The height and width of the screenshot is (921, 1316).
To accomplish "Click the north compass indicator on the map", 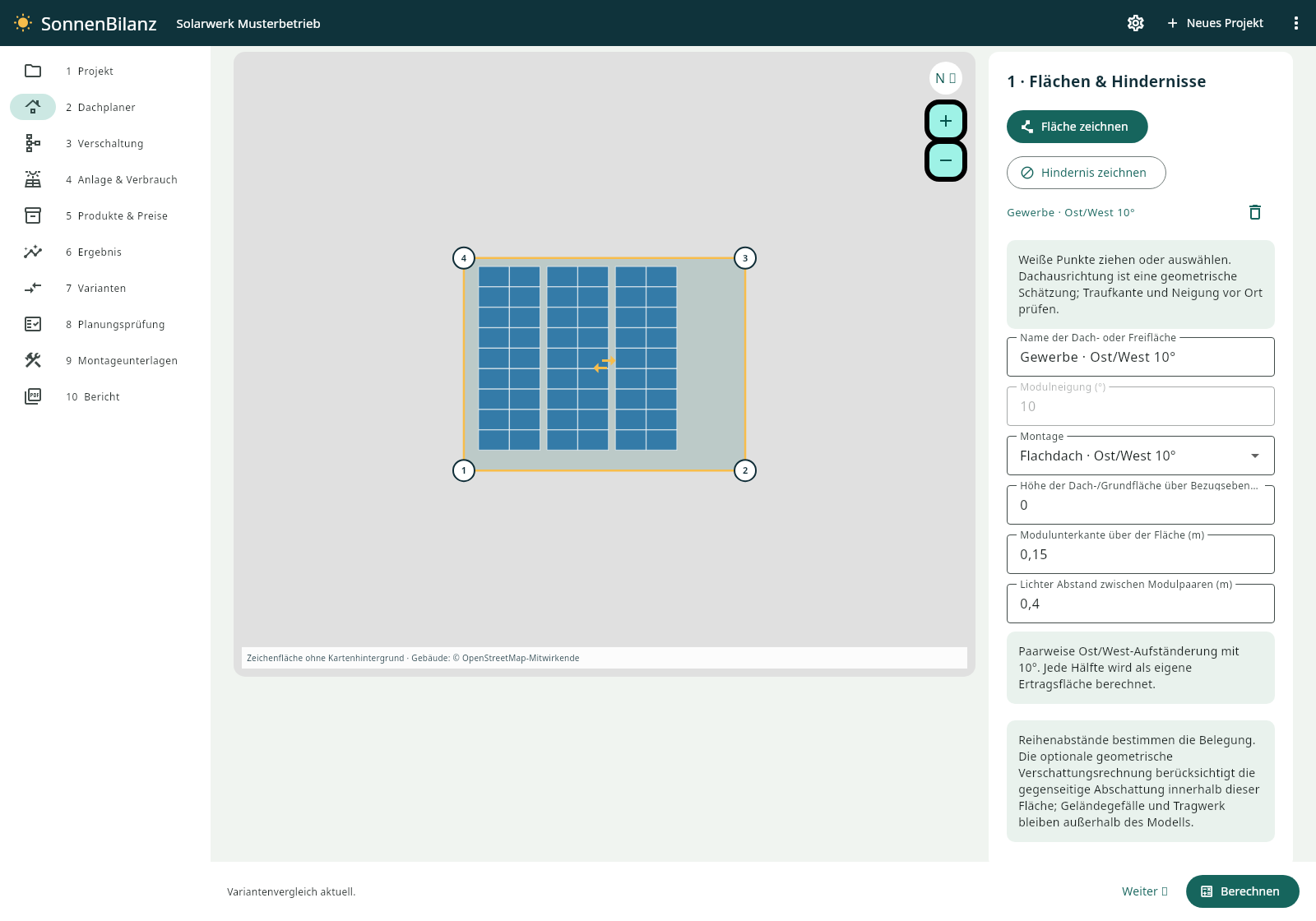I will pyautogui.click(x=946, y=78).
